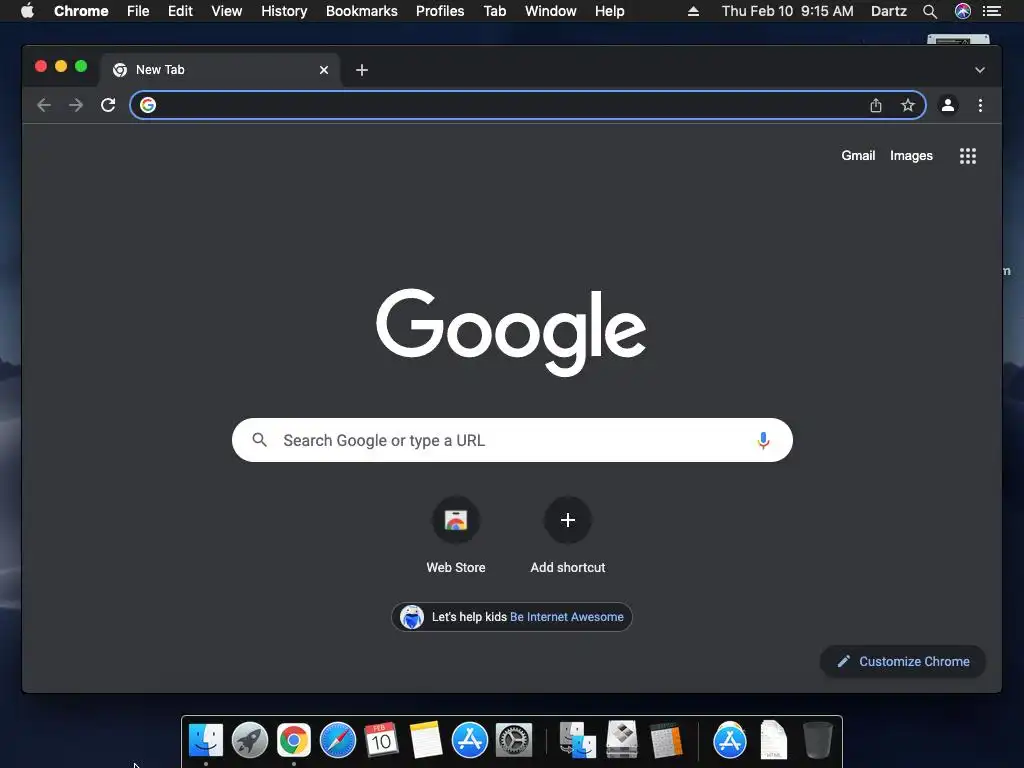Viewport: 1024px width, 768px height.
Task: Click the Customize Chrome button
Action: coord(903,662)
